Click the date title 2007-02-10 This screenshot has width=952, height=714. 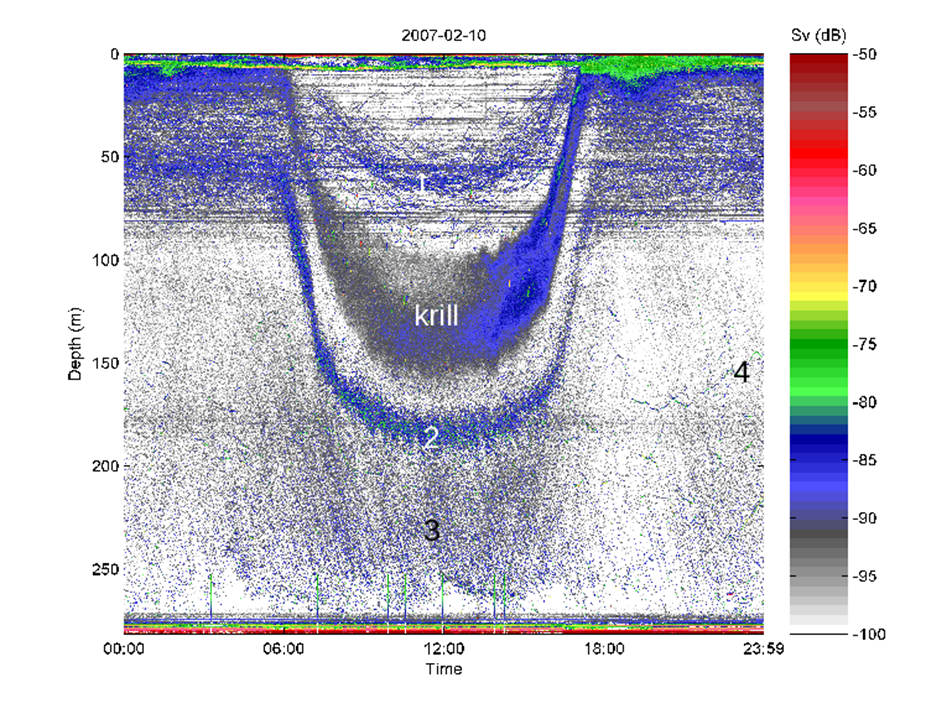(x=444, y=35)
